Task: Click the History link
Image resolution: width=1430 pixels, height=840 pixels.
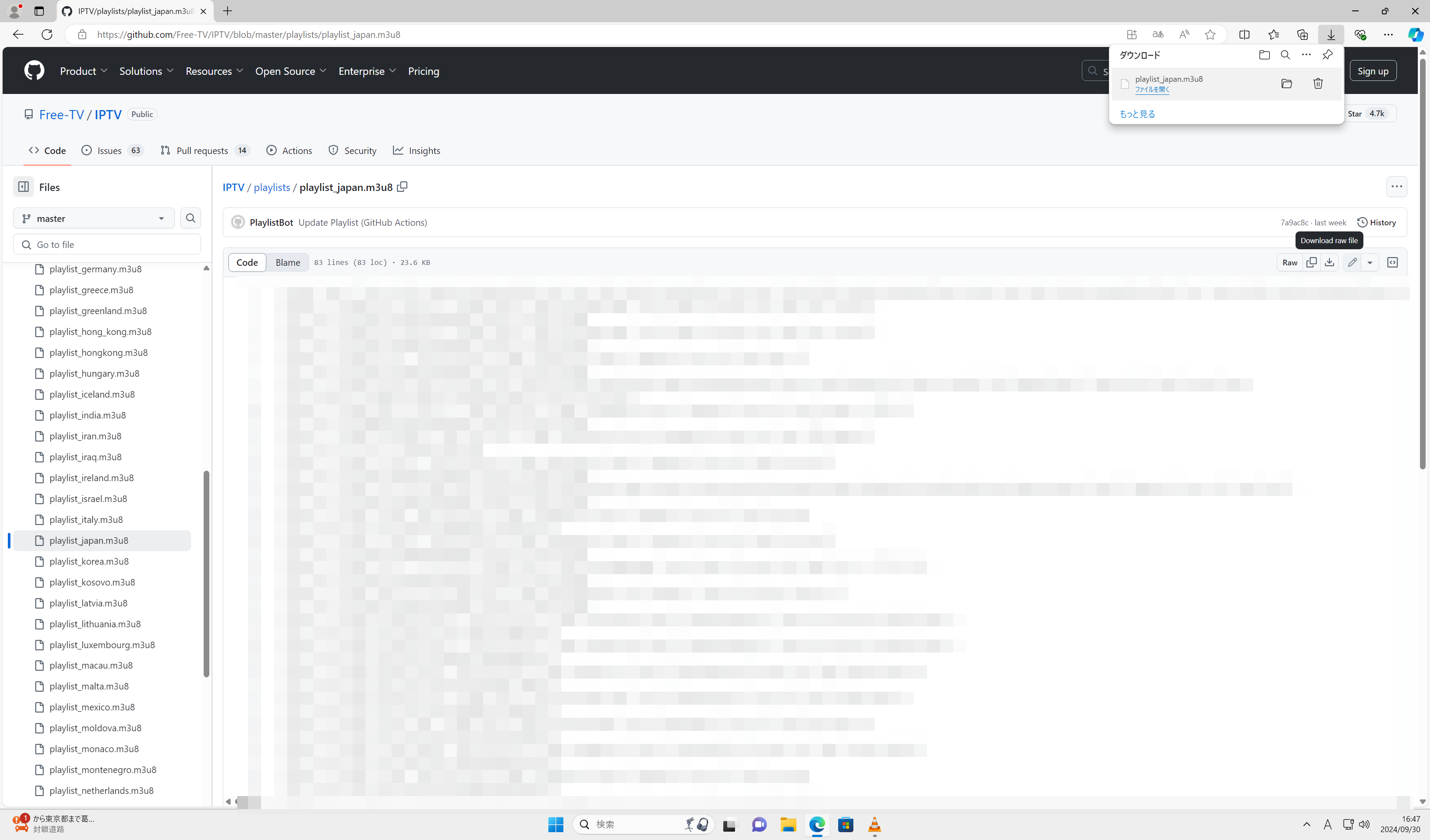Action: (1376, 222)
